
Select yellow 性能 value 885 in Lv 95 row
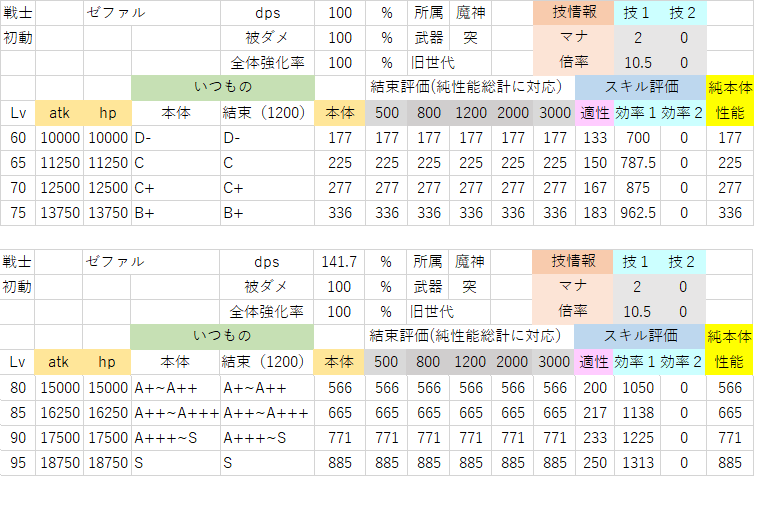[730, 463]
